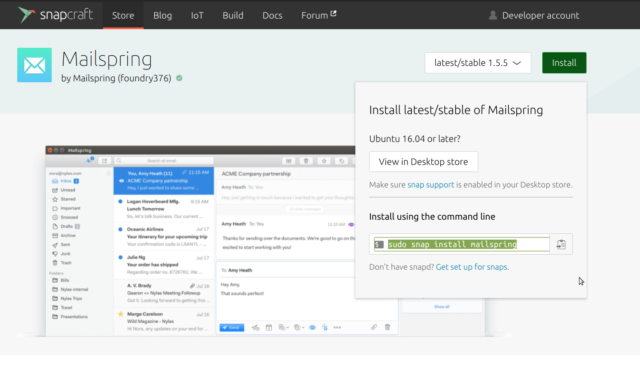Select the sudo snap install mailspring command field
The image size is (640, 374).
[x=461, y=244]
